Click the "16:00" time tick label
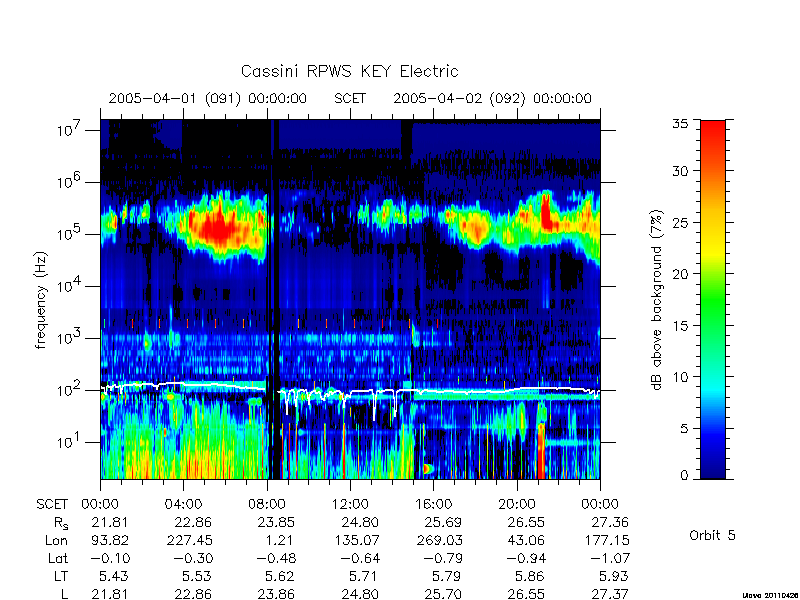Viewport: 800px width, 600px height. pos(433,504)
